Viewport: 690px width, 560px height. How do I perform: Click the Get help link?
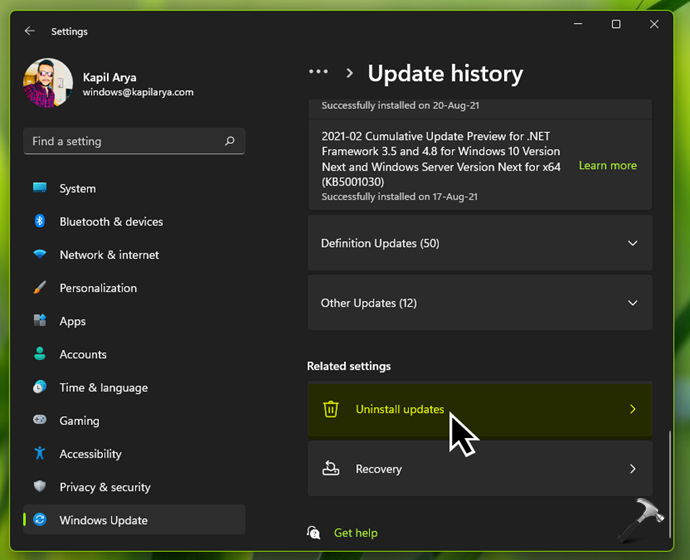pos(356,533)
